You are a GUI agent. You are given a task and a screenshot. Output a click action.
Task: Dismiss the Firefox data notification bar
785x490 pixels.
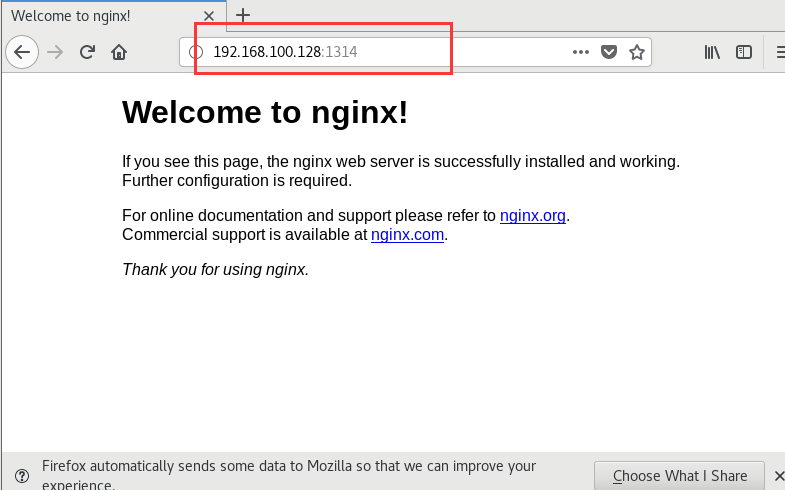pyautogui.click(x=779, y=475)
